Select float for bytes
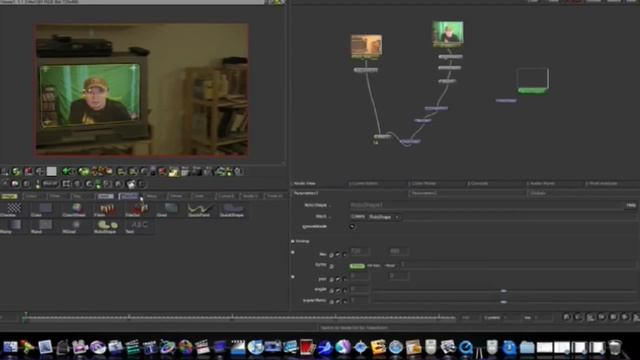 pyautogui.click(x=390, y=266)
